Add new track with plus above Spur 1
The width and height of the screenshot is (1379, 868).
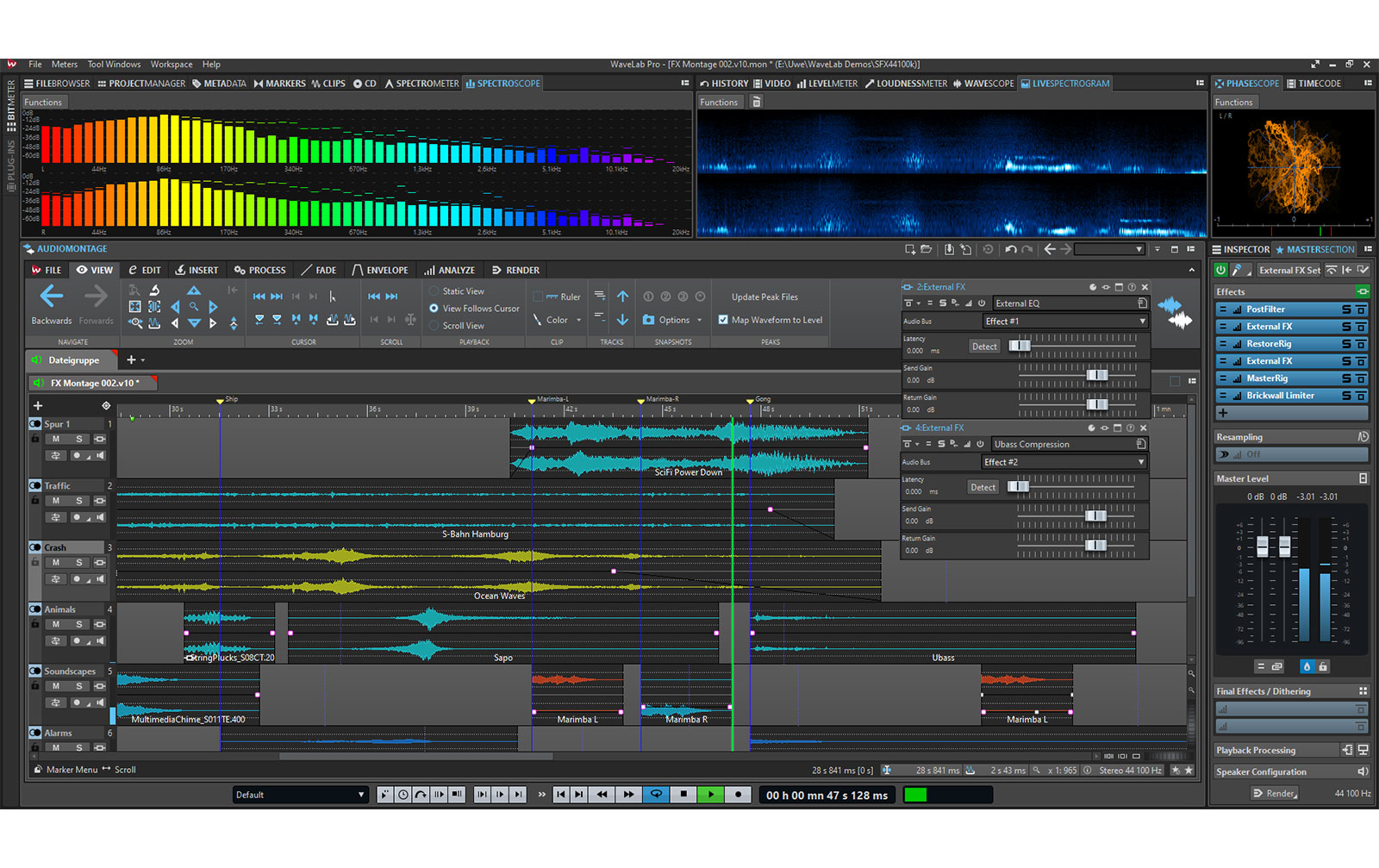click(x=38, y=405)
